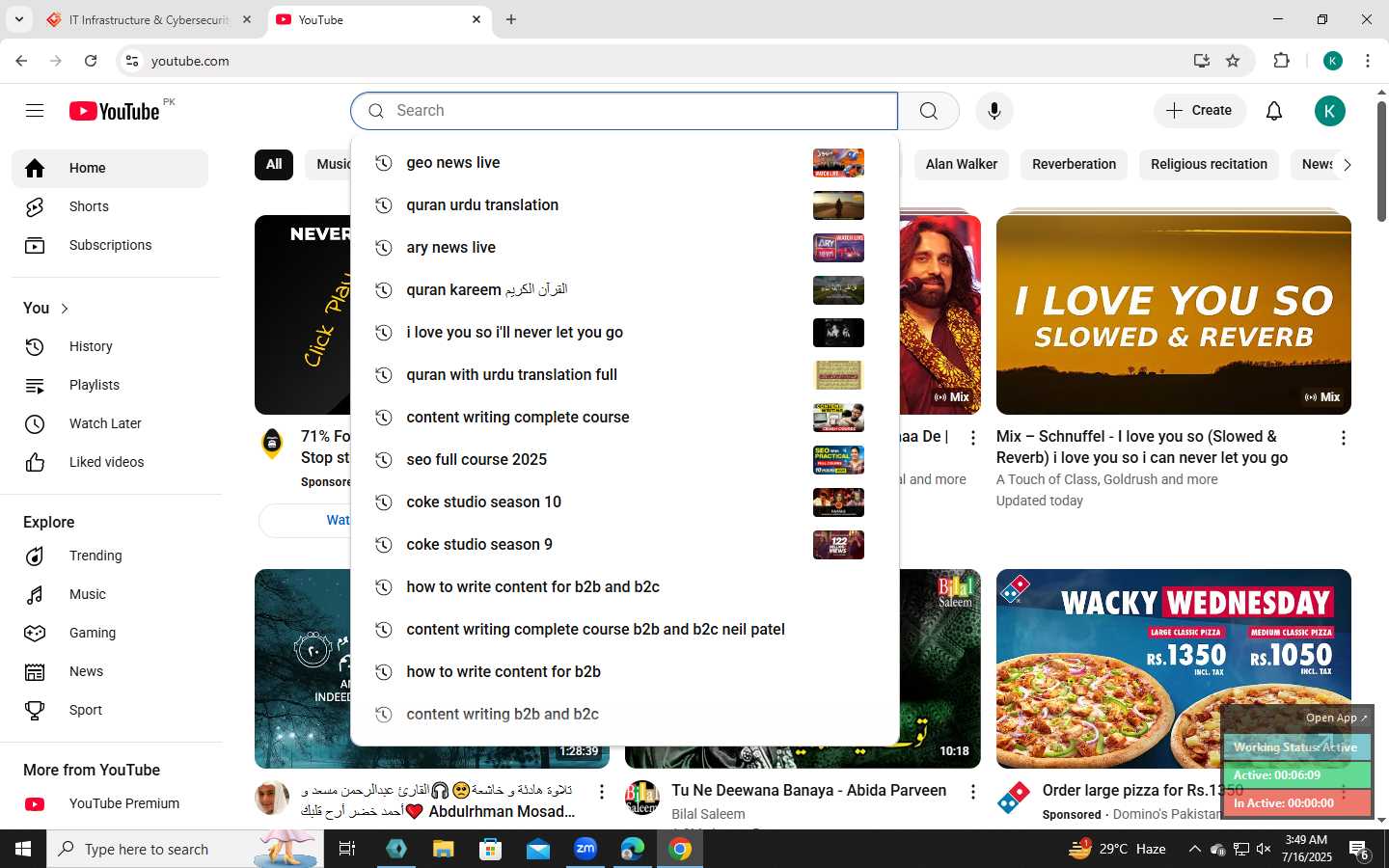Open Gaming under Explore
Screen dimensions: 1389x868
110,633
